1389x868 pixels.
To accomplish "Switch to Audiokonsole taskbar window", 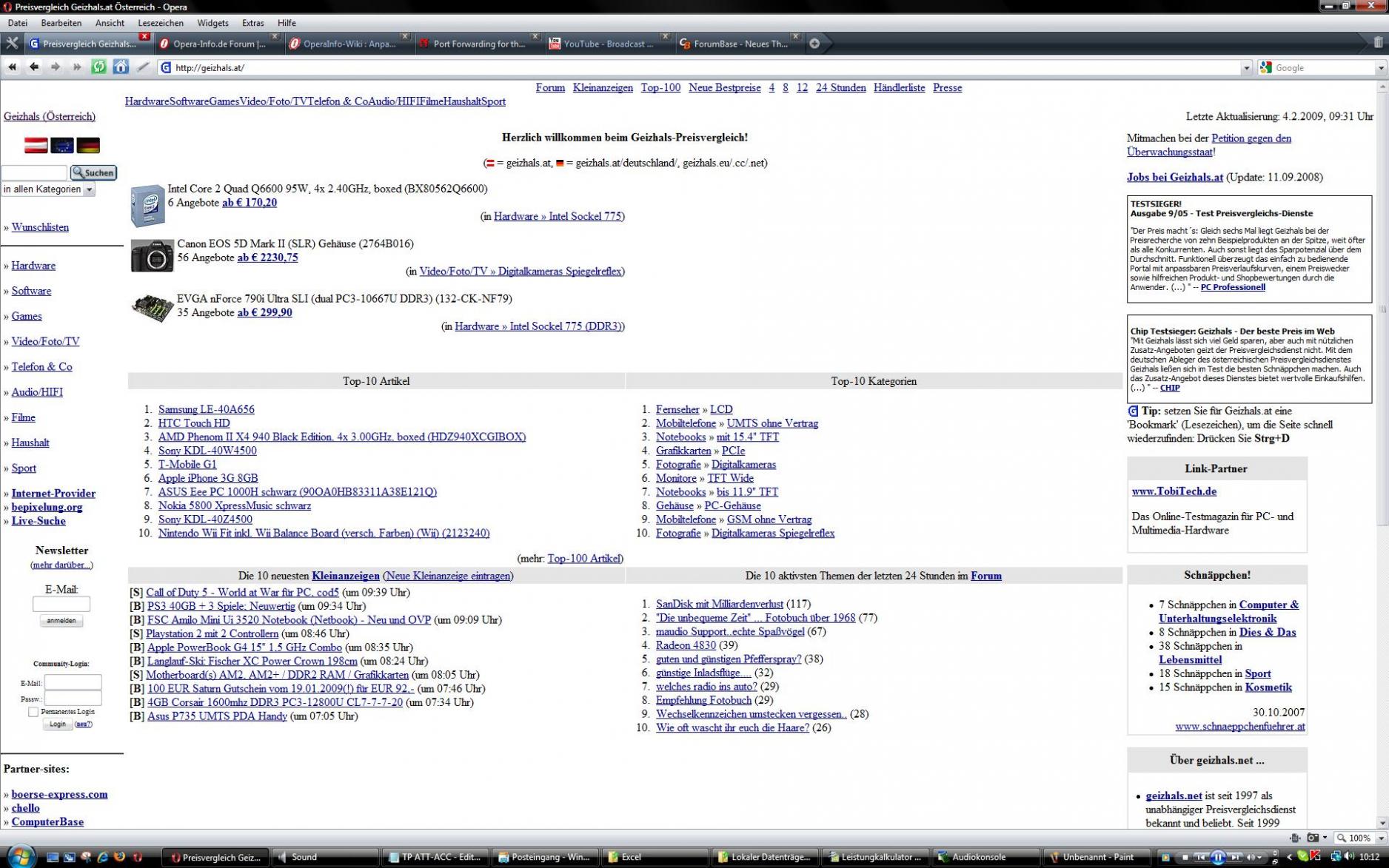I will point(986,857).
